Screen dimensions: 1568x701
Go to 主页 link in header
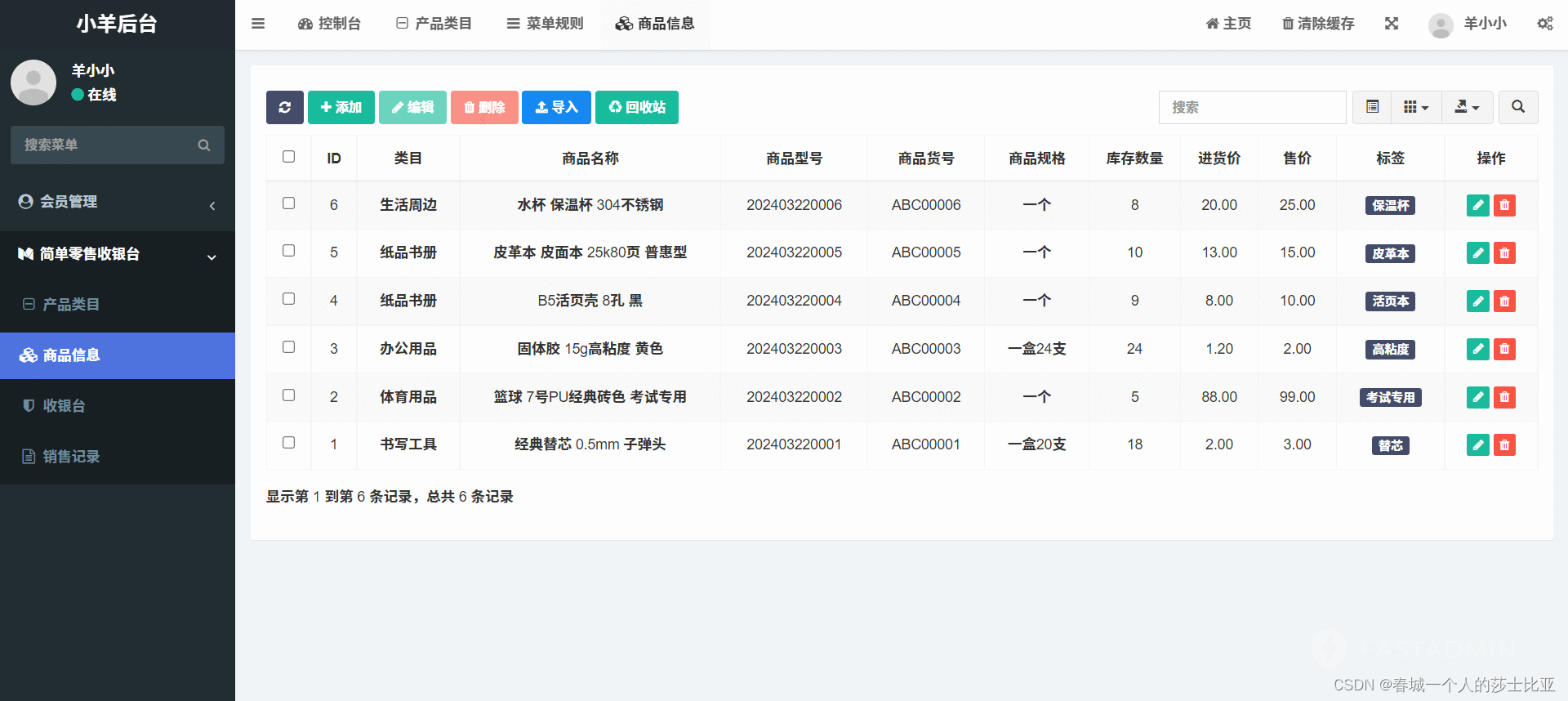coord(1228,24)
